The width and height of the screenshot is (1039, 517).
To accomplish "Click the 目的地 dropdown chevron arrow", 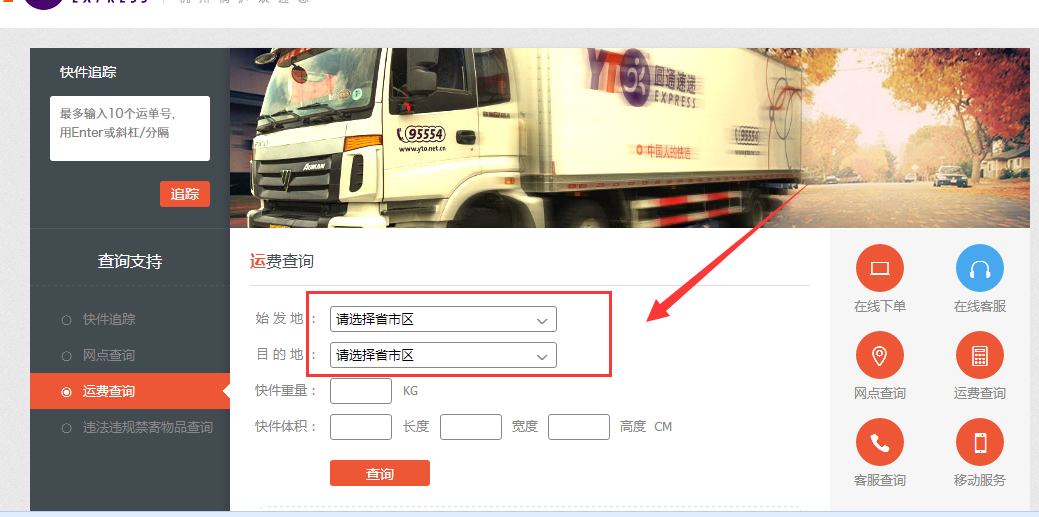I will point(542,357).
